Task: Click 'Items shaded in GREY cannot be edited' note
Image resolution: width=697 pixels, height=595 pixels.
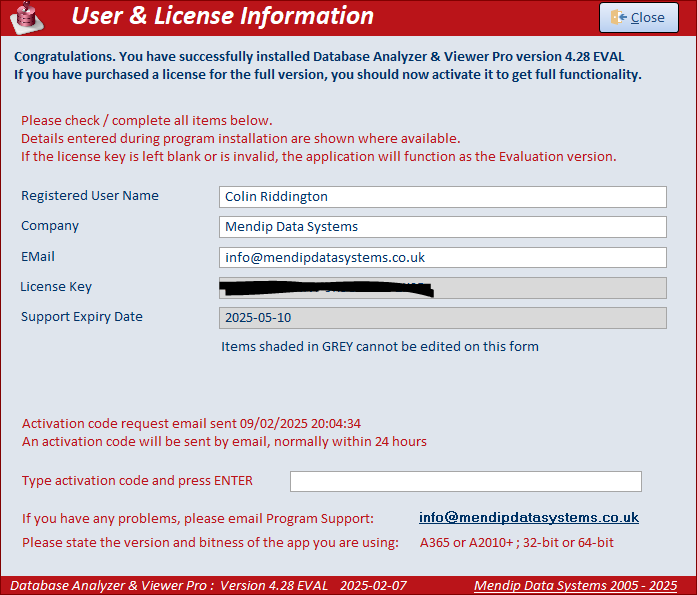Action: [x=380, y=347]
